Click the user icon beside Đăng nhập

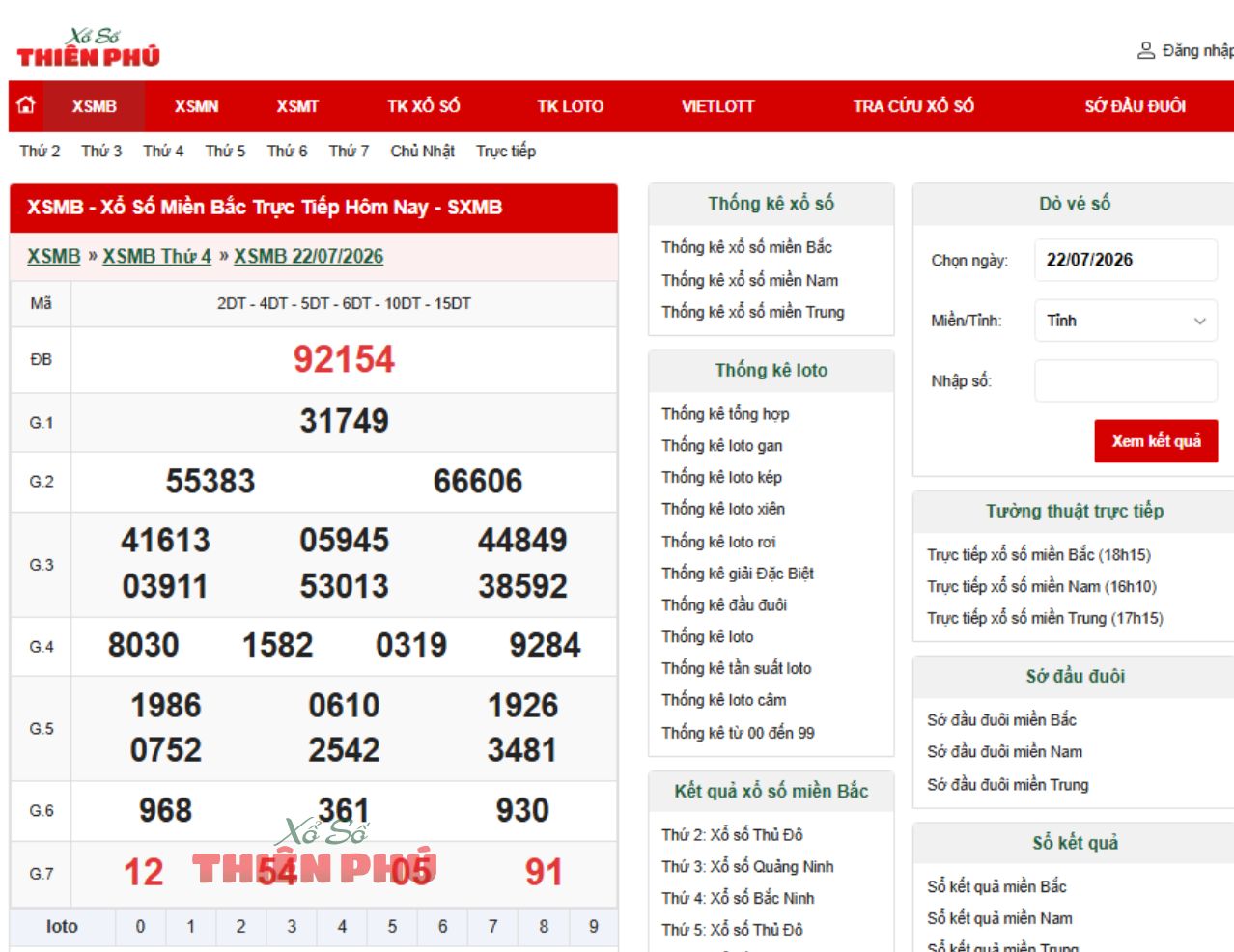tap(1146, 50)
